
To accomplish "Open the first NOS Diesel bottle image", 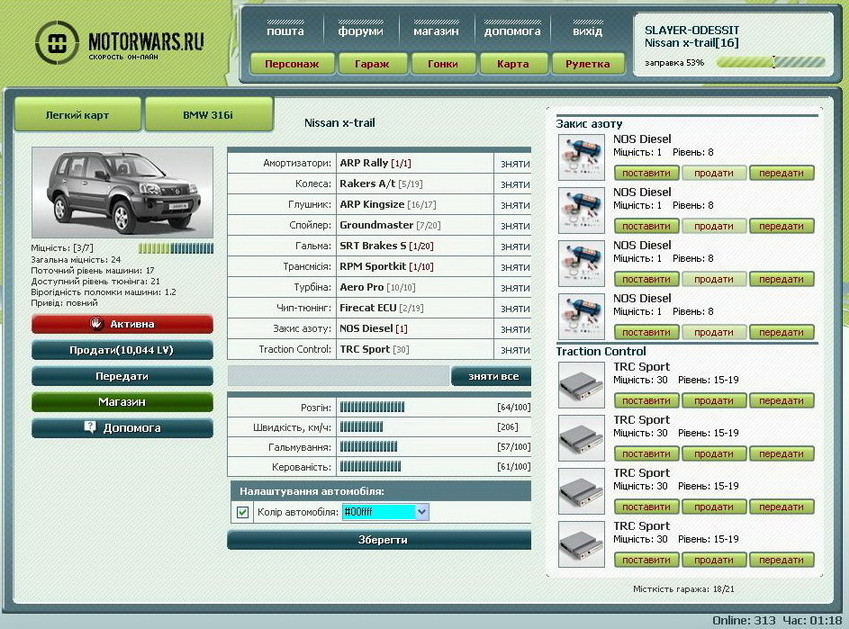I will point(581,158).
